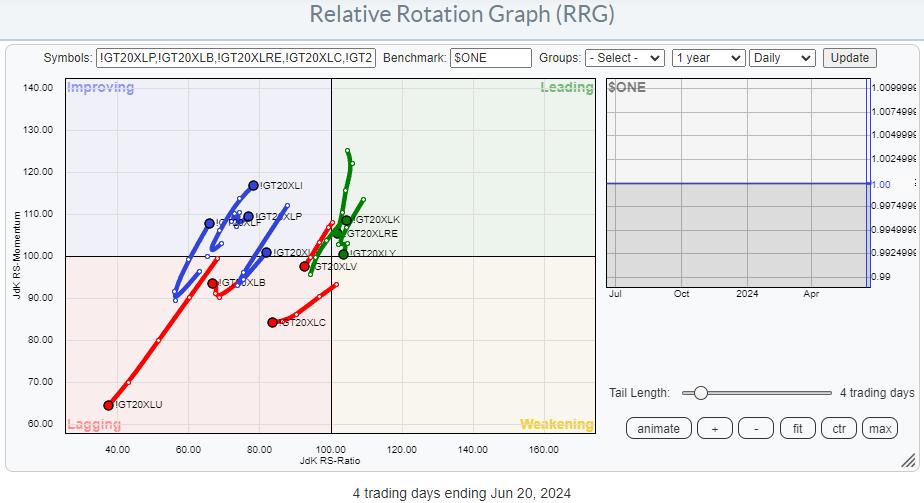Image resolution: width=924 pixels, height=503 pixels.
Task: Select the !GT20XLU data point
Action: [109, 405]
